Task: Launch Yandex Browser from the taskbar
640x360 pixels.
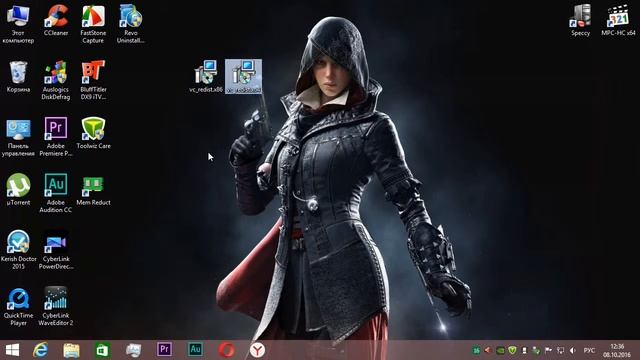Action: coord(257,350)
